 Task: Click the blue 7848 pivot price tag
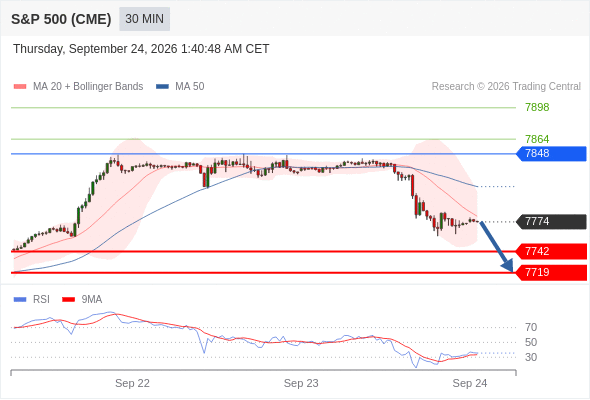click(551, 154)
